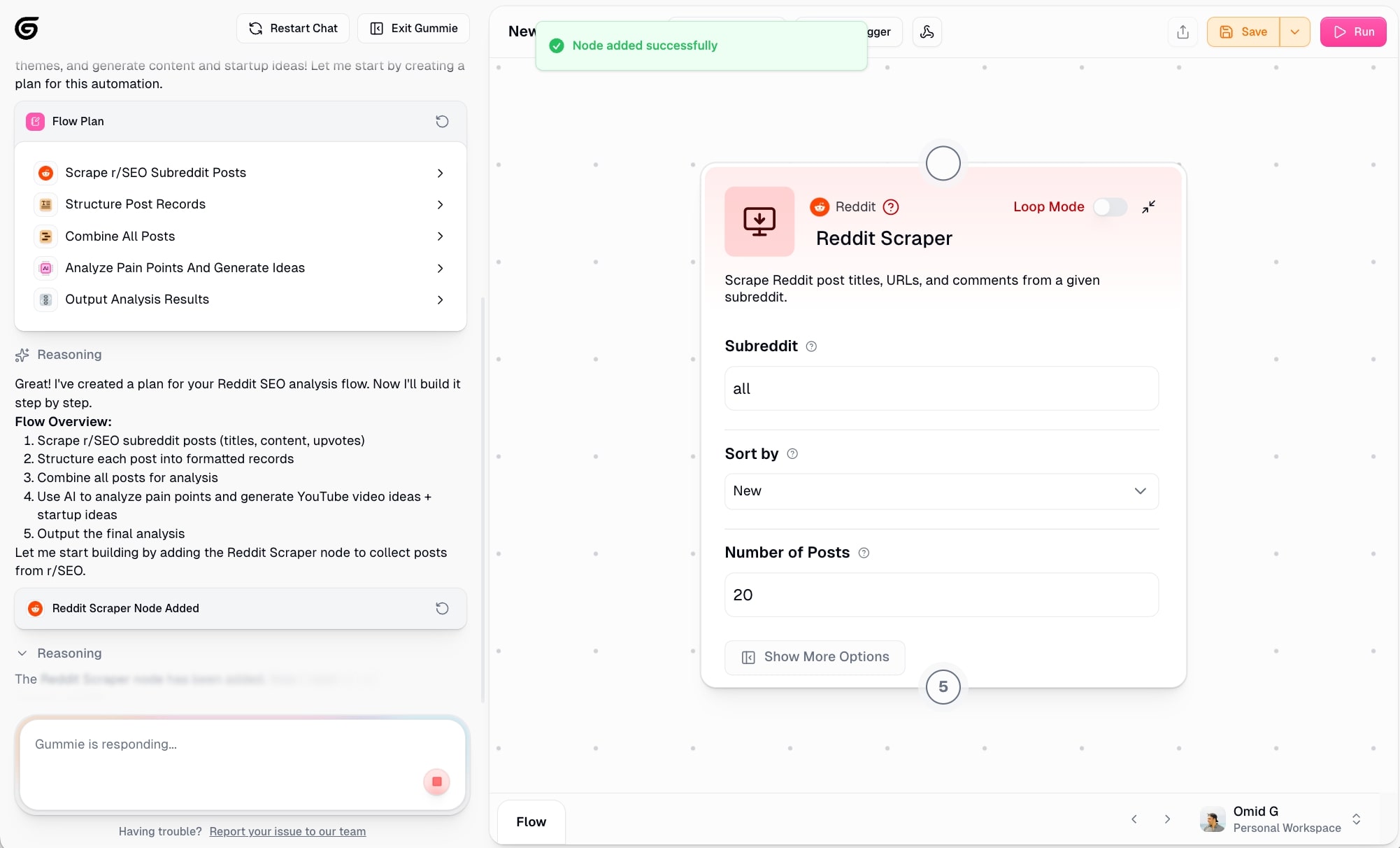Open the workspace switcher chevrons
The width and height of the screenshot is (1400, 848).
1356,819
